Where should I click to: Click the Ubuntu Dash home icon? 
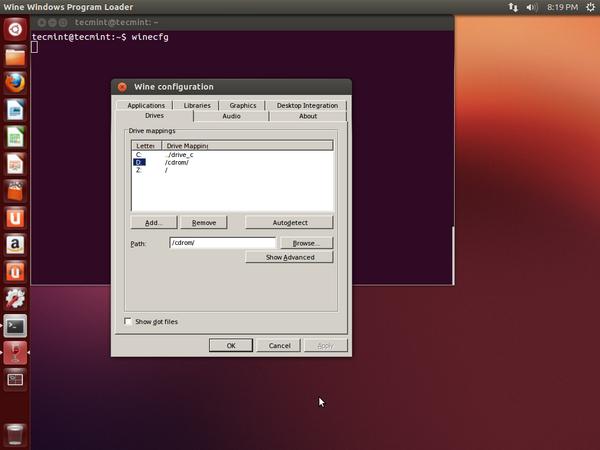click(15, 29)
